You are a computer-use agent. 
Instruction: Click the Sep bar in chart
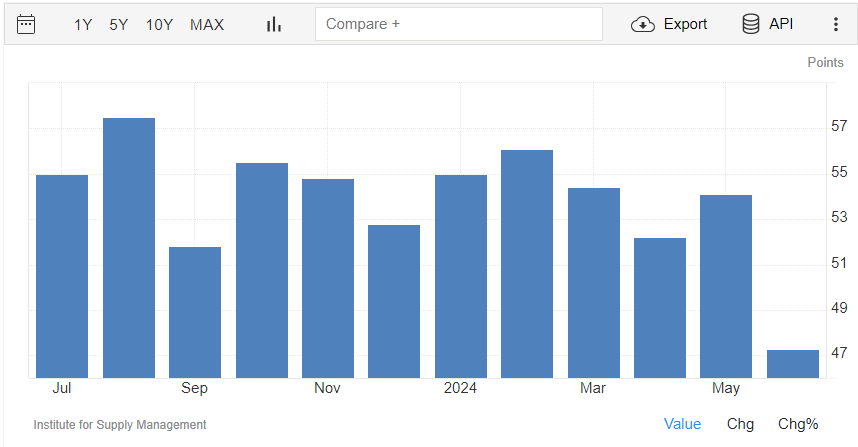click(x=195, y=312)
